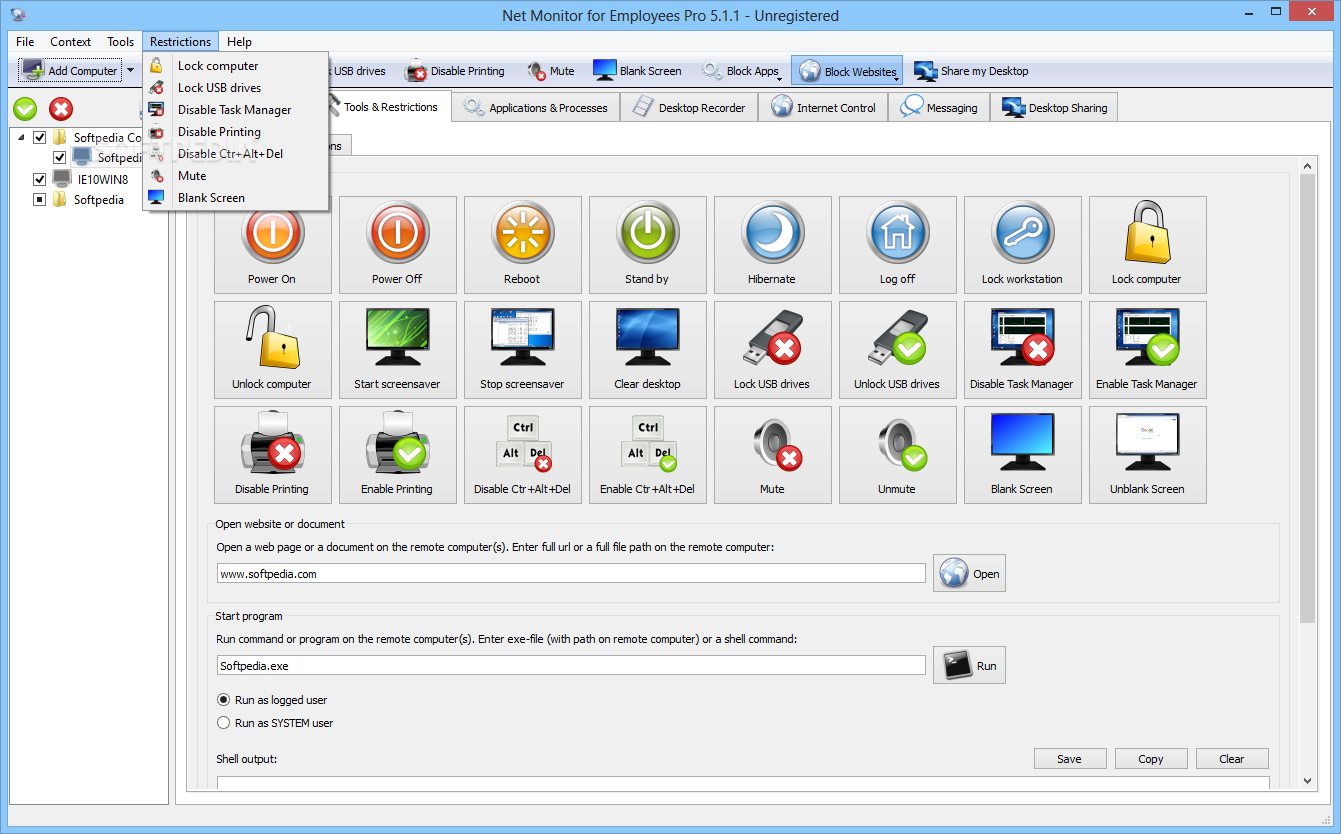Click the Lock computer padlock tile
The width and height of the screenshot is (1341, 834).
coord(1147,244)
